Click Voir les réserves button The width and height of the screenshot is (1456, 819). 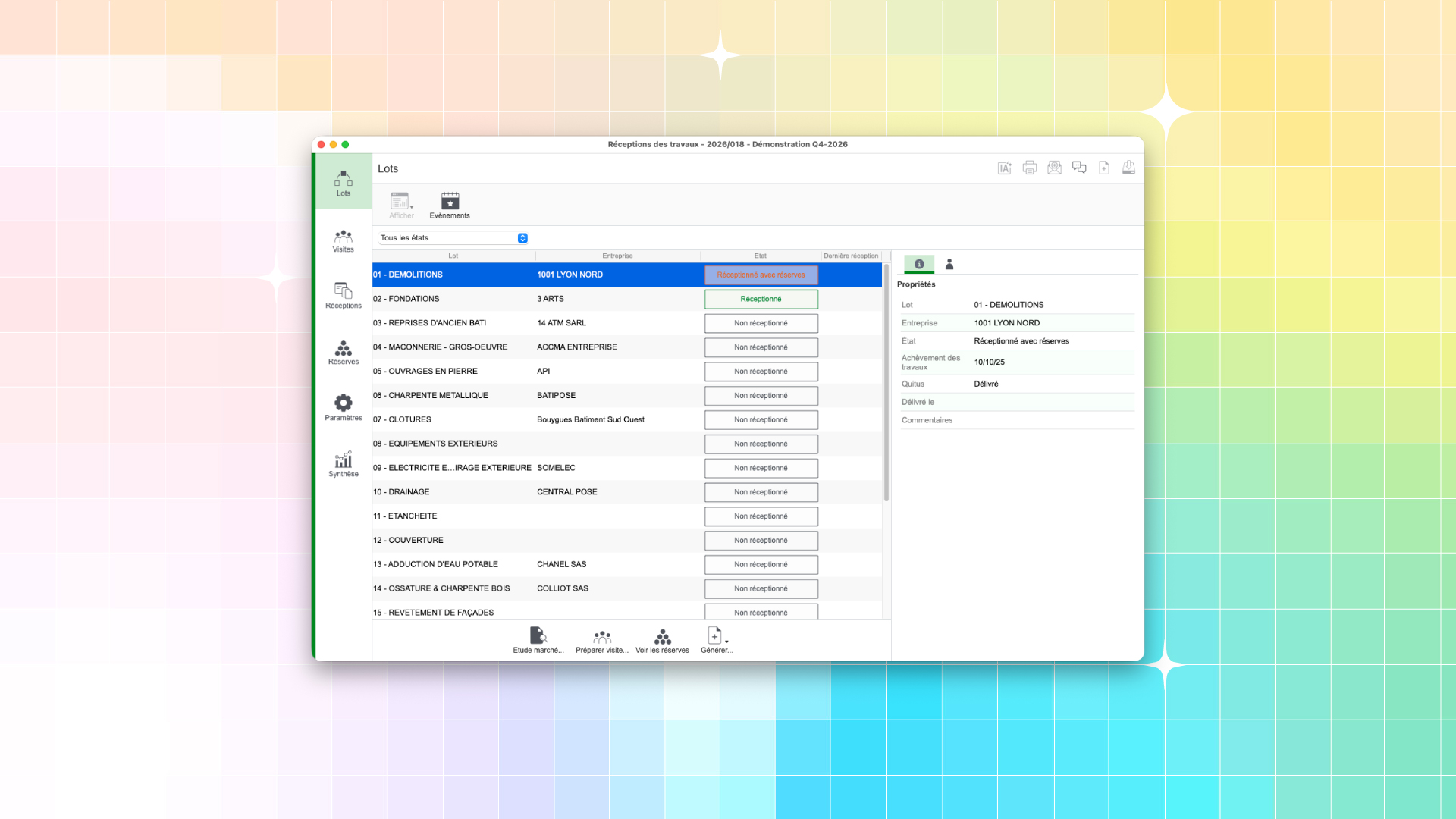[x=662, y=640]
